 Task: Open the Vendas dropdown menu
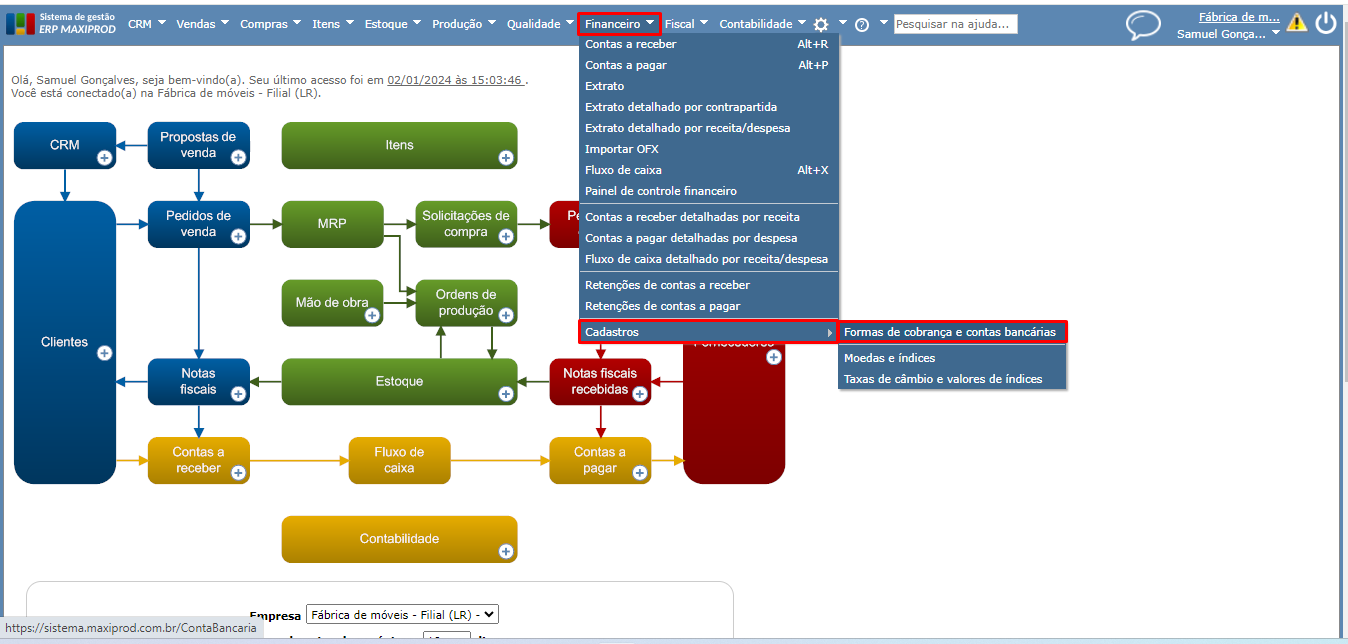pyautogui.click(x=202, y=23)
